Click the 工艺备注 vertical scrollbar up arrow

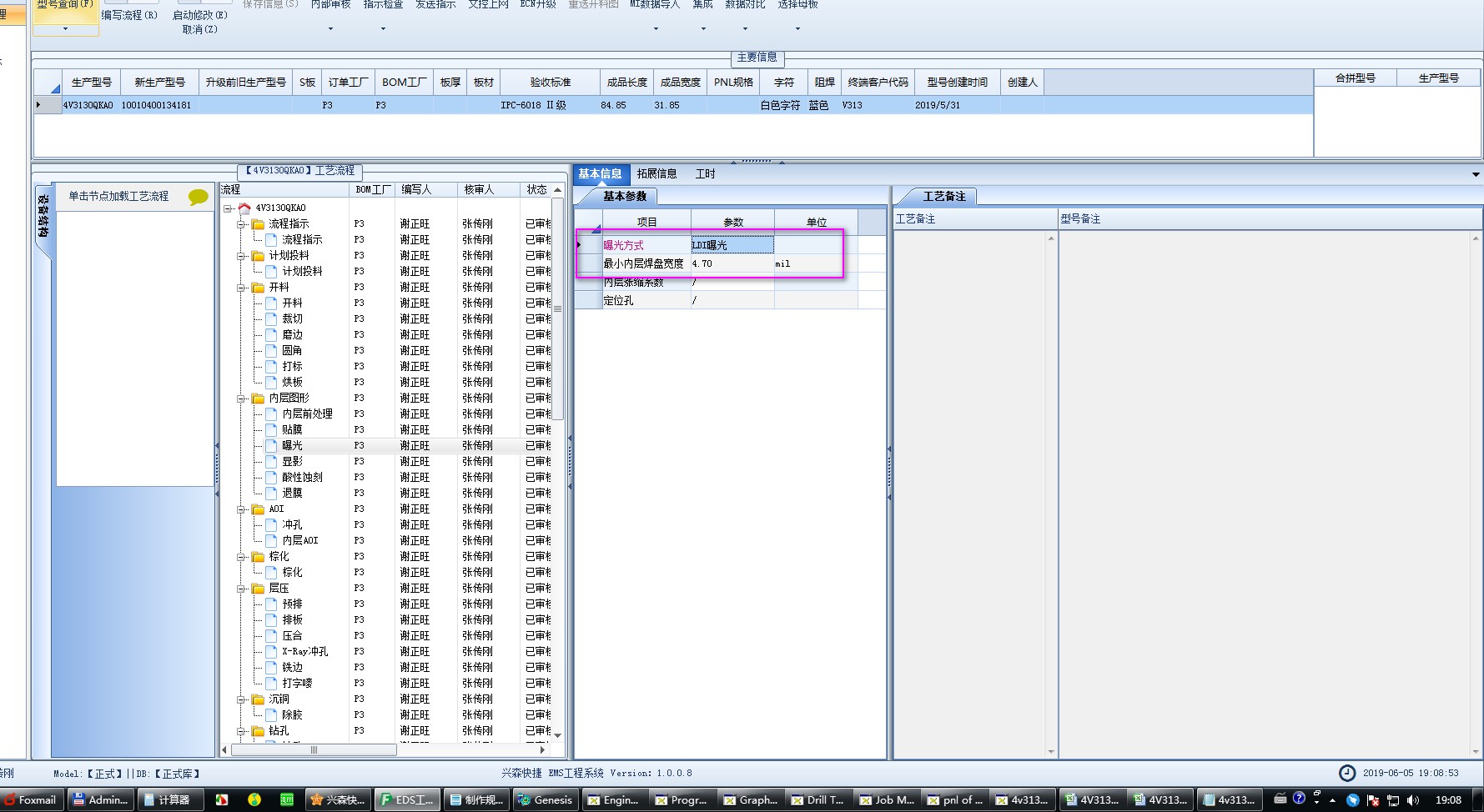click(1051, 239)
